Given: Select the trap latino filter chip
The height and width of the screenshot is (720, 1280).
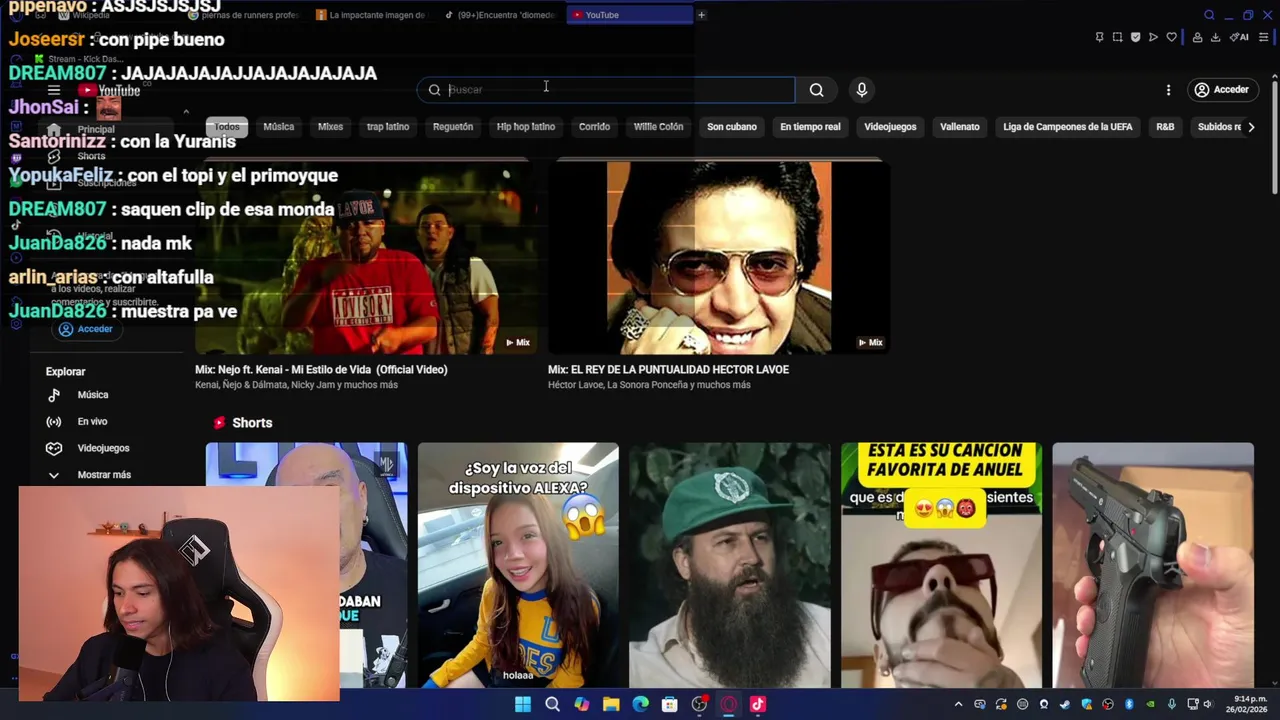Looking at the screenshot, I should pos(388,127).
